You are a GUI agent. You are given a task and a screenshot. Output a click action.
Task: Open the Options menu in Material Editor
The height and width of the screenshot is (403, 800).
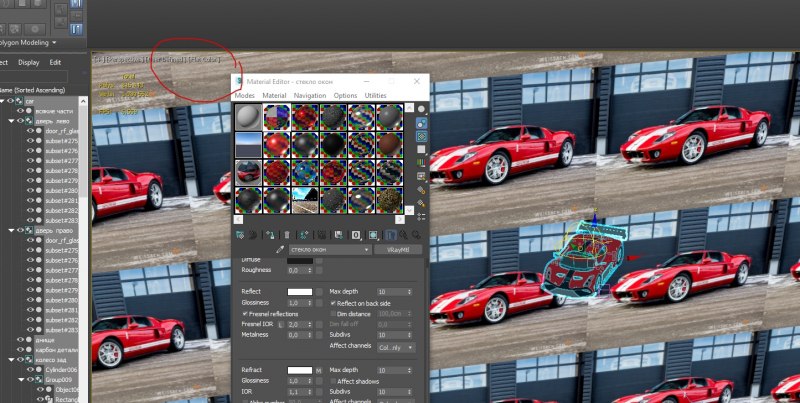click(x=345, y=95)
